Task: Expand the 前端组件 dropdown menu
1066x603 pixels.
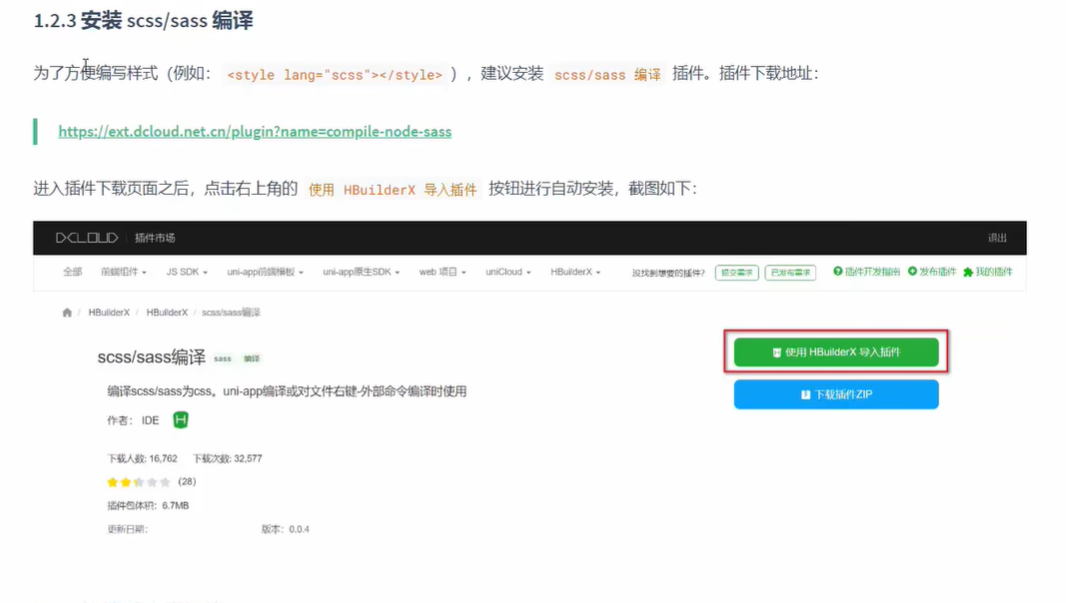Action: [123, 272]
